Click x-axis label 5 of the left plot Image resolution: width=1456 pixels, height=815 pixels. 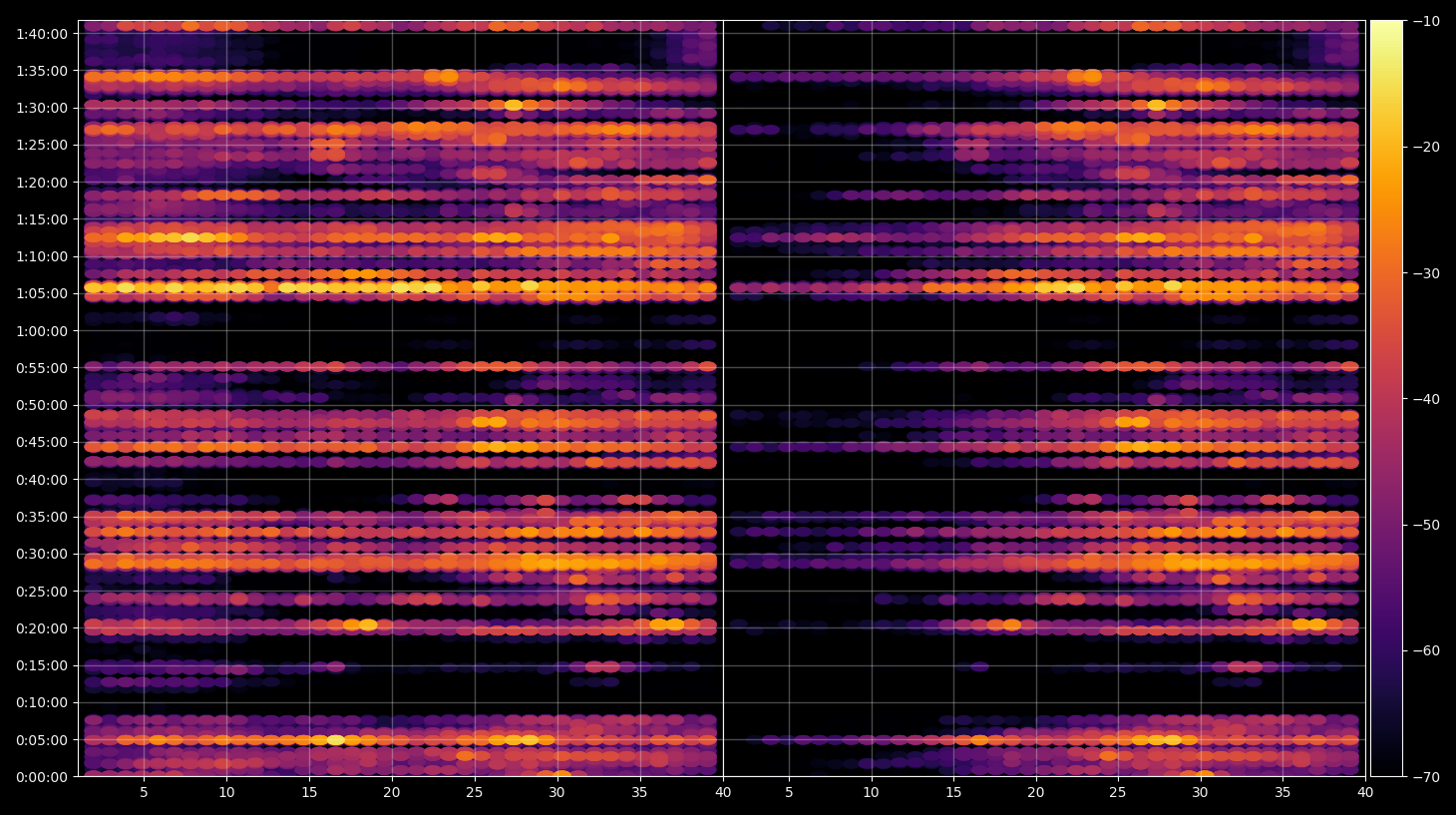(144, 793)
